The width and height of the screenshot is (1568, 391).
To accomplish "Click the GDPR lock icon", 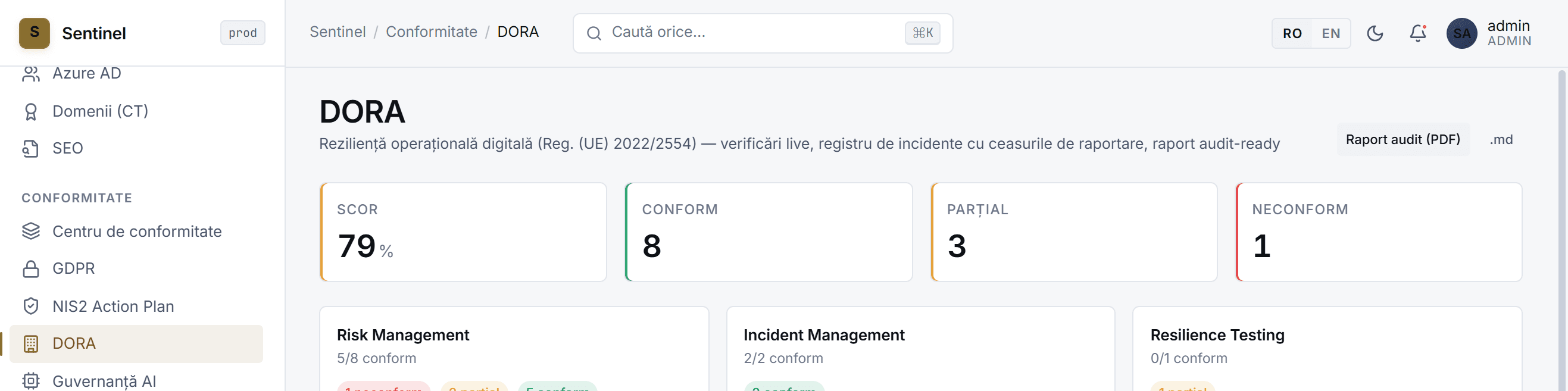I will click(x=30, y=270).
